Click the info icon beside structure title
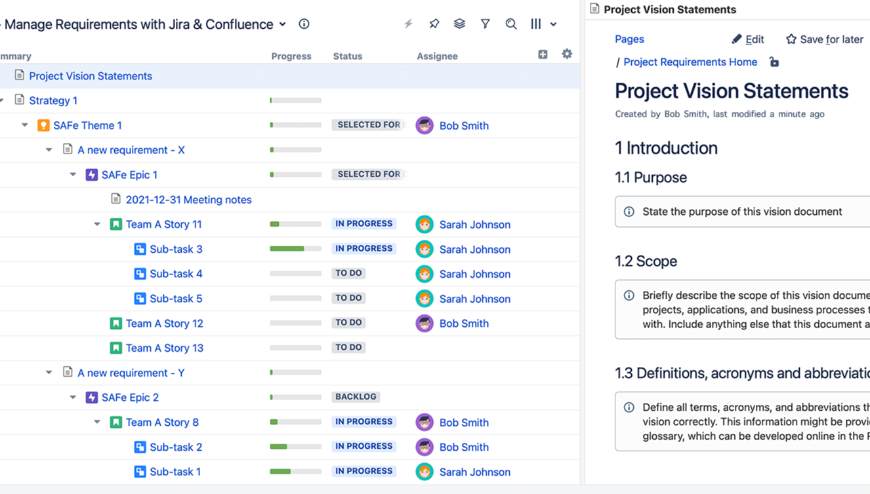870x494 pixels. [x=304, y=24]
